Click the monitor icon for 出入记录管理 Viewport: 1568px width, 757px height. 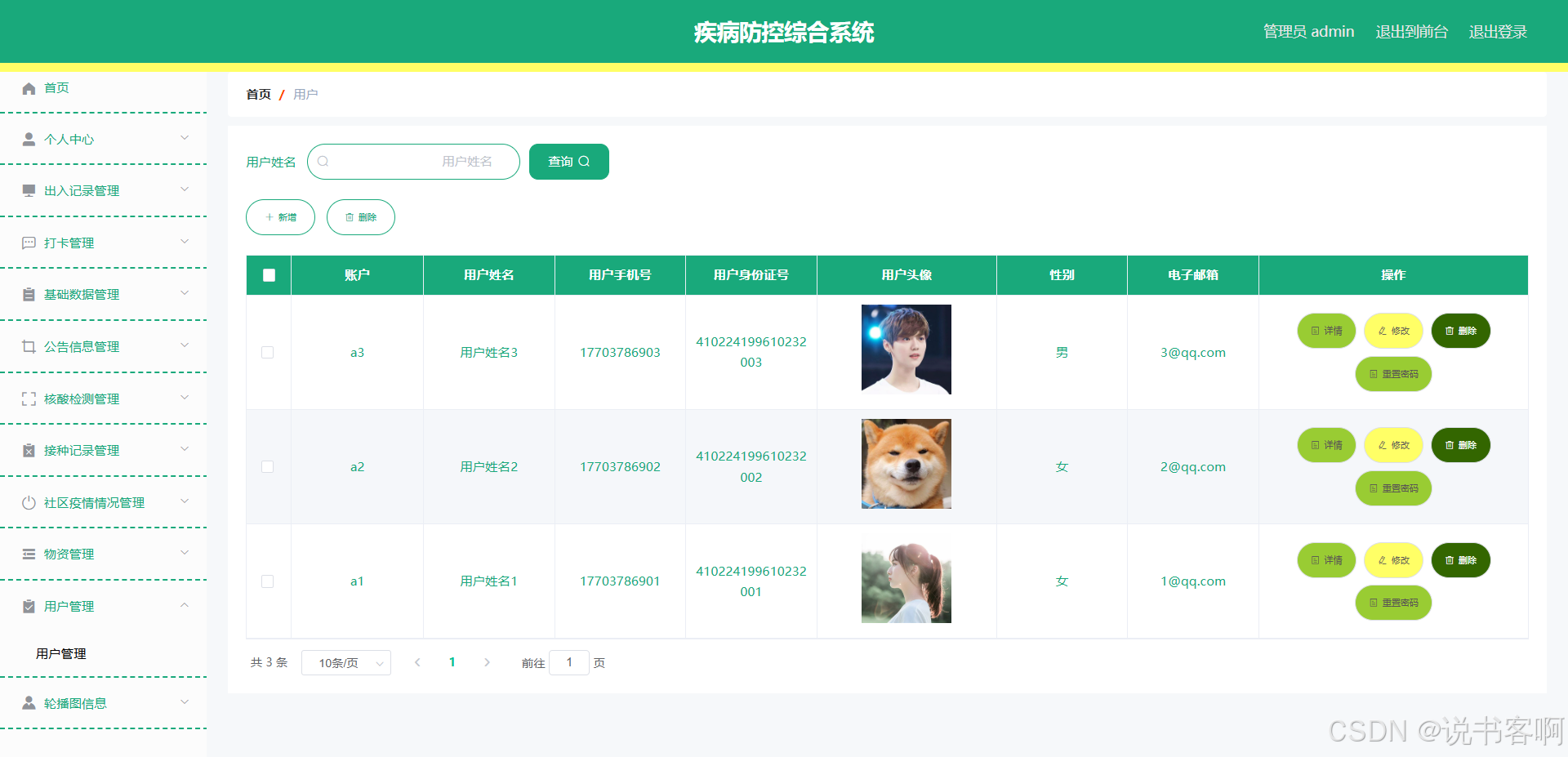pyautogui.click(x=29, y=190)
